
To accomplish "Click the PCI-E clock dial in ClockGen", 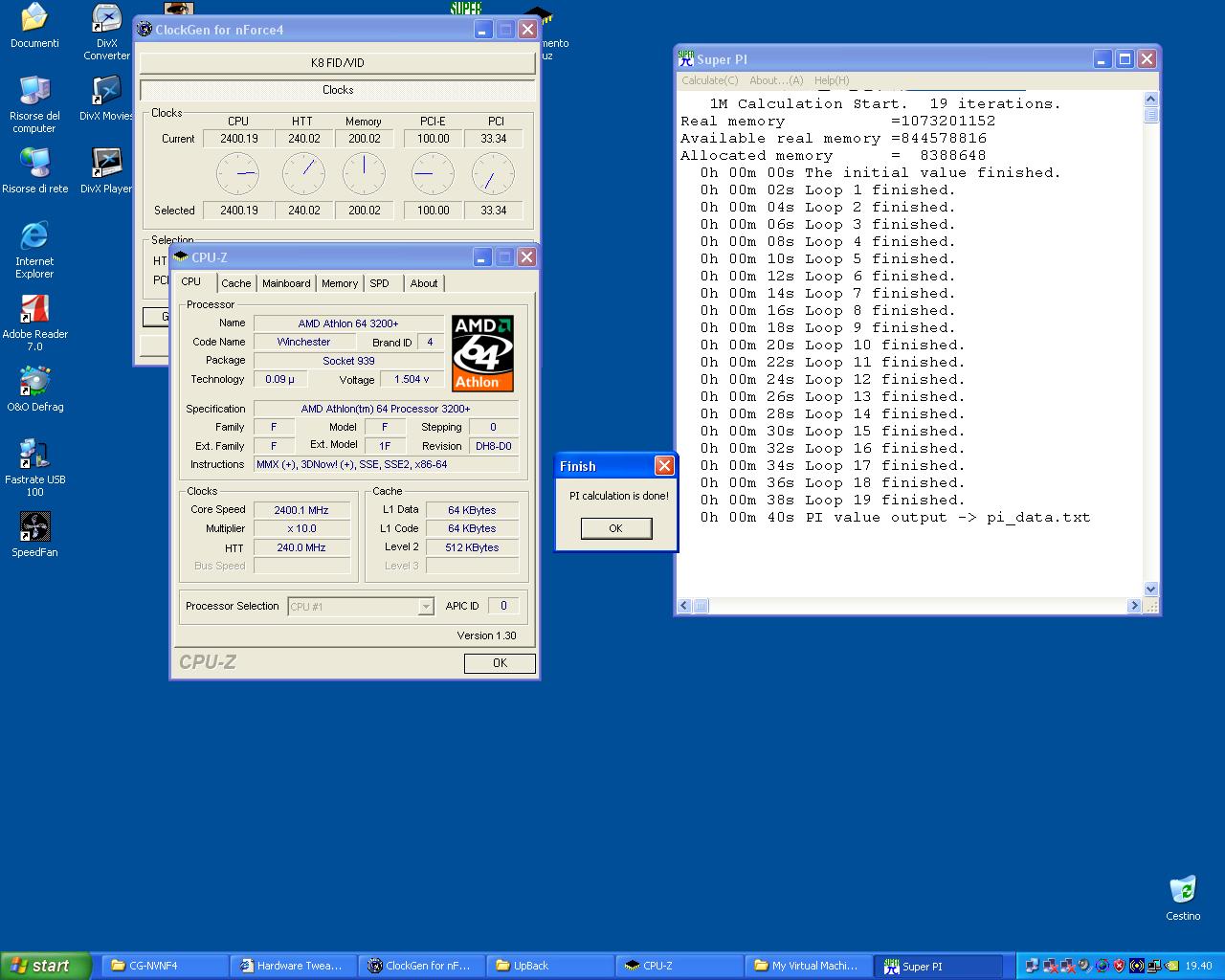I will pos(433,173).
